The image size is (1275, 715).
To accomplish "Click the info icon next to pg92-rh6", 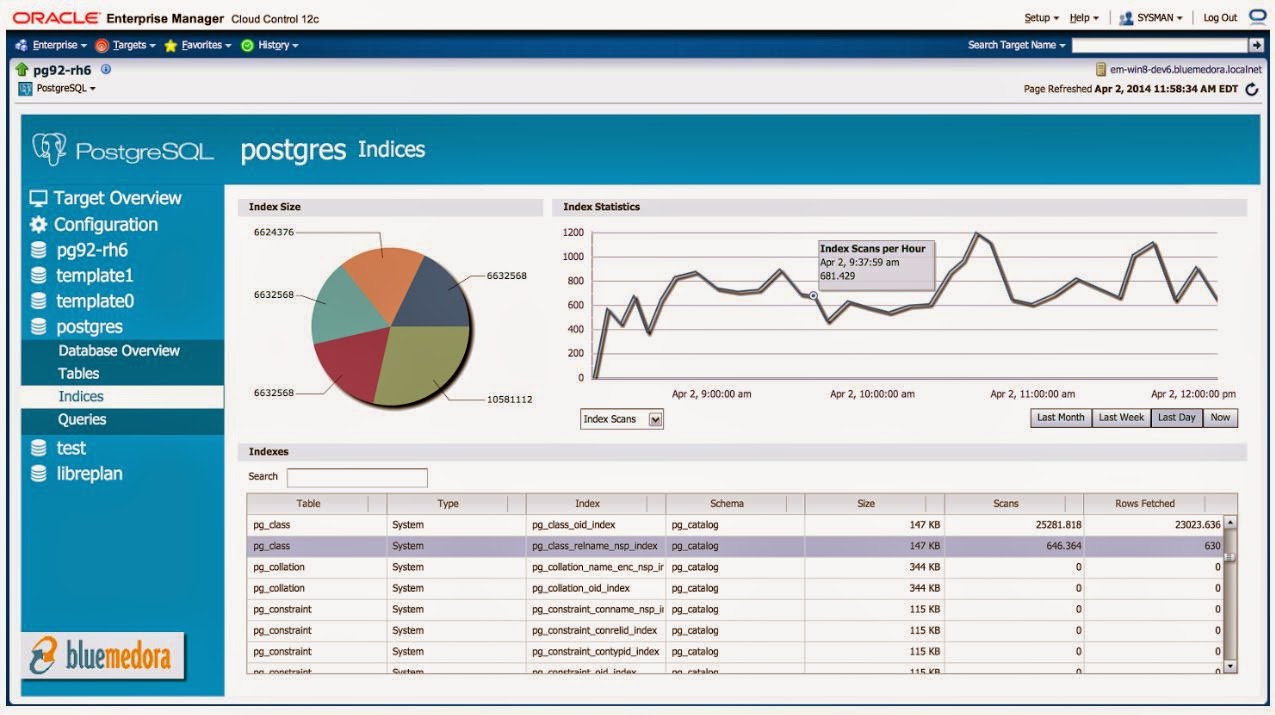I will 106,69.
